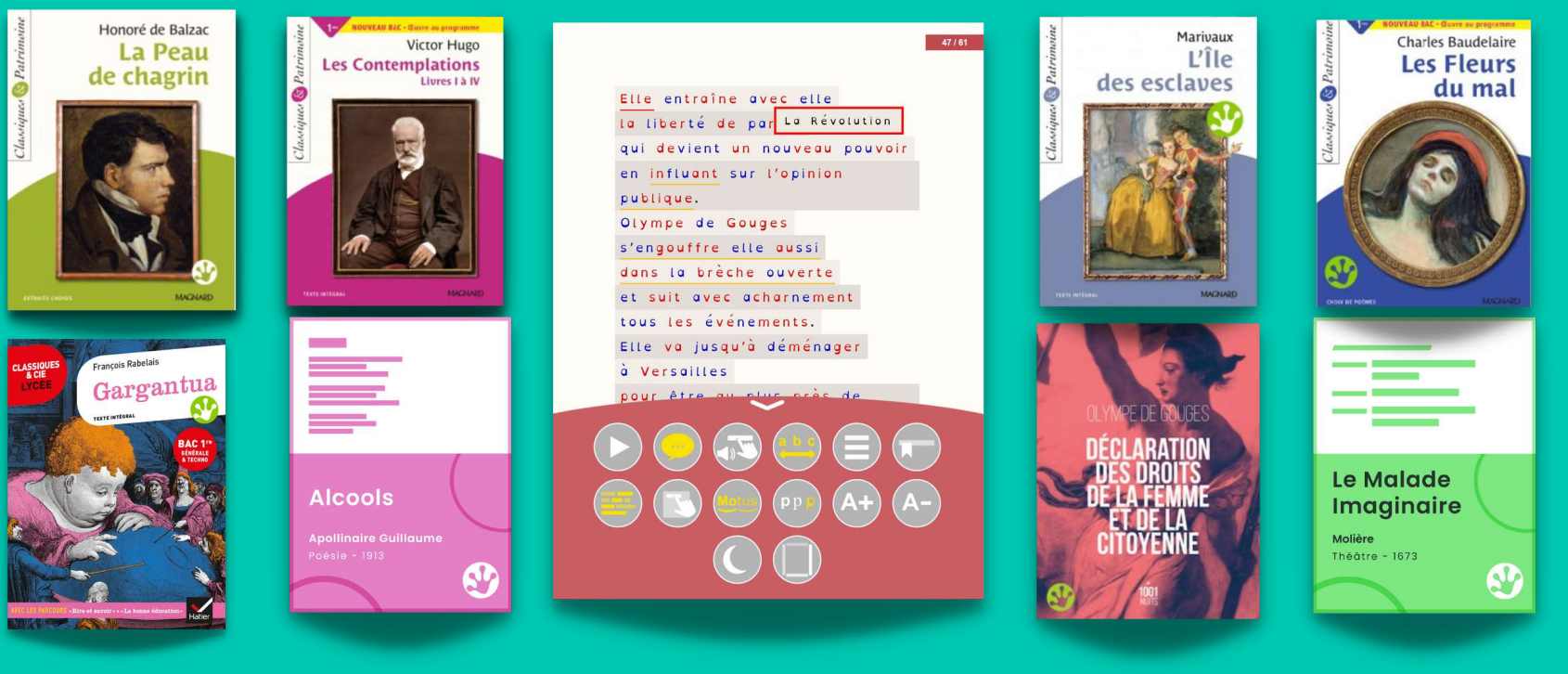Open Déclaration des droits de la femme cover
Screen dimensions: 1568x674
[x=1148, y=471]
